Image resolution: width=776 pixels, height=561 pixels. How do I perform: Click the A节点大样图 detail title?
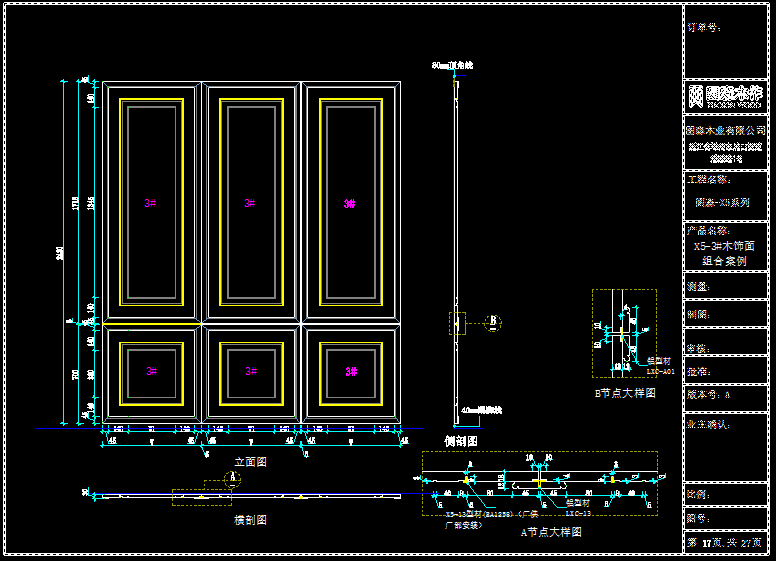(x=550, y=532)
